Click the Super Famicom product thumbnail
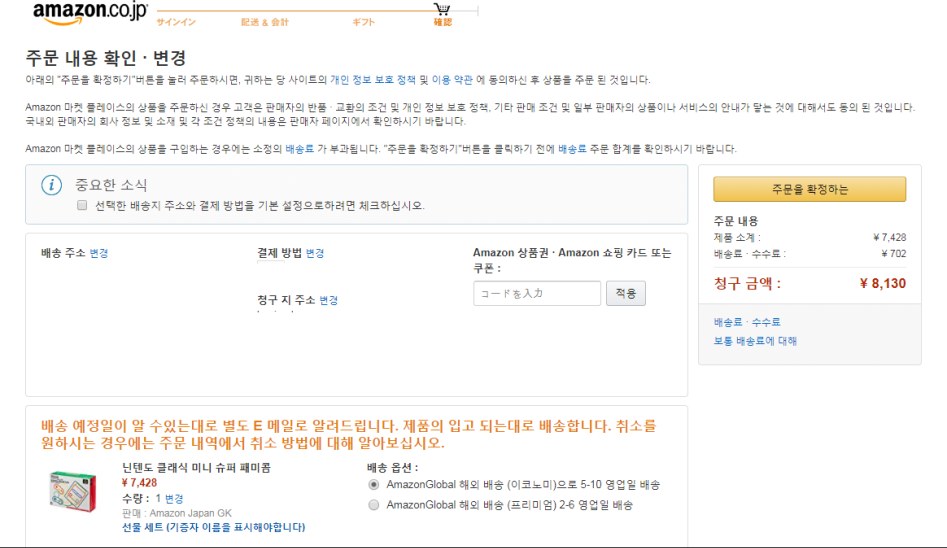 pyautogui.click(x=72, y=491)
